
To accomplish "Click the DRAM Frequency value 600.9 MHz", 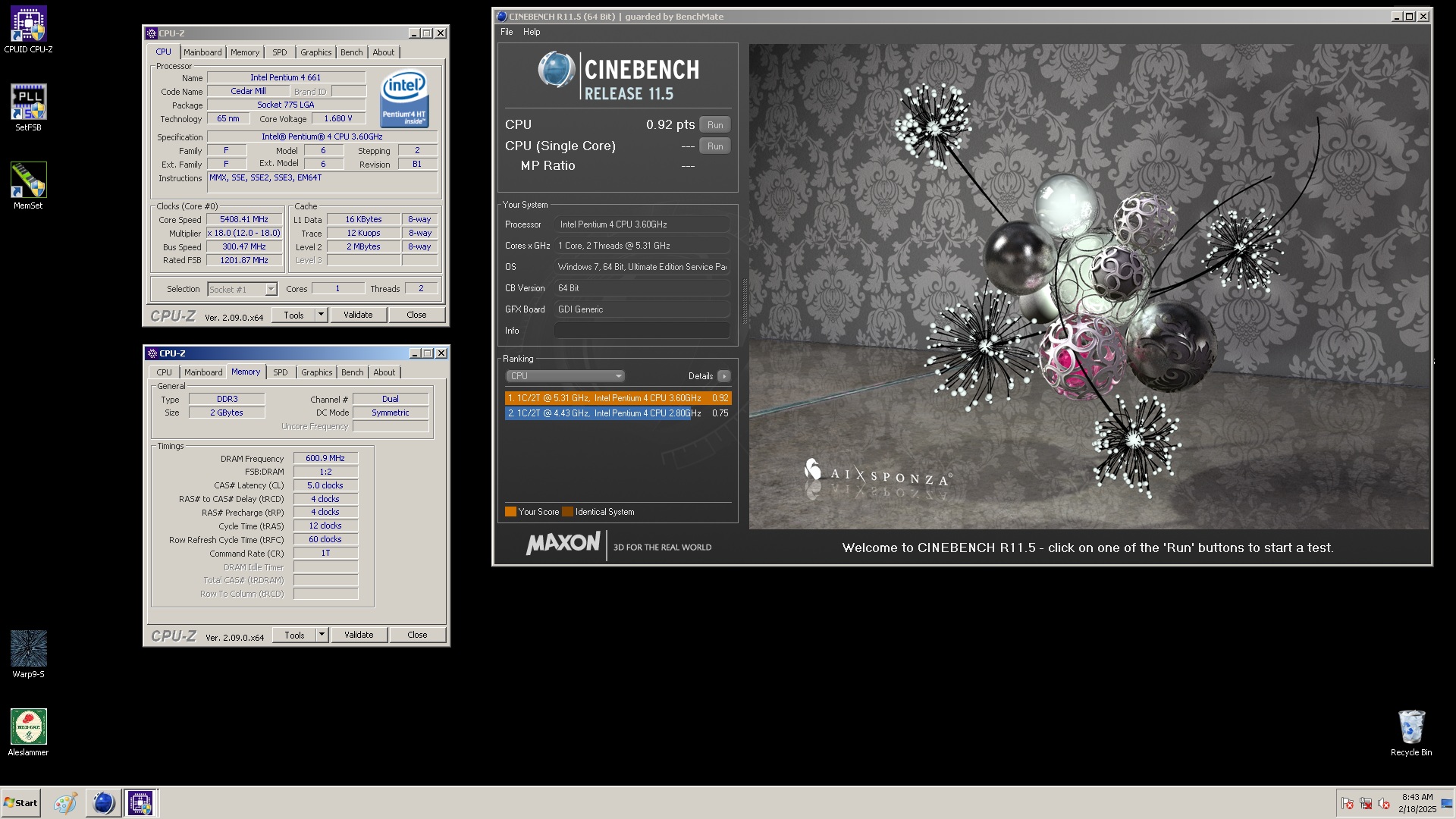I will 325,458.
